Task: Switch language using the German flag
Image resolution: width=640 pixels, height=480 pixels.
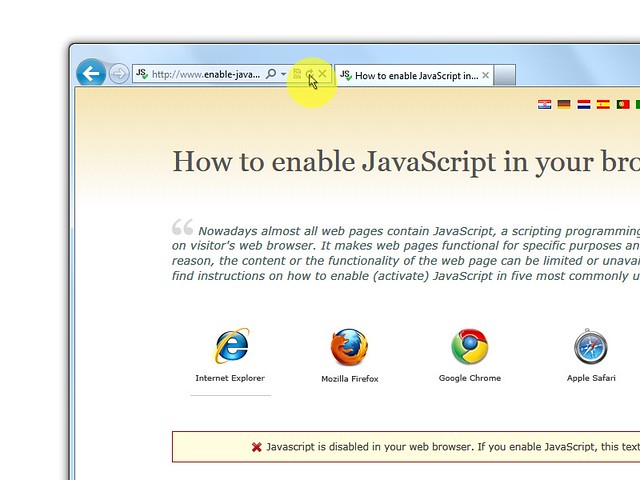Action: point(564,104)
